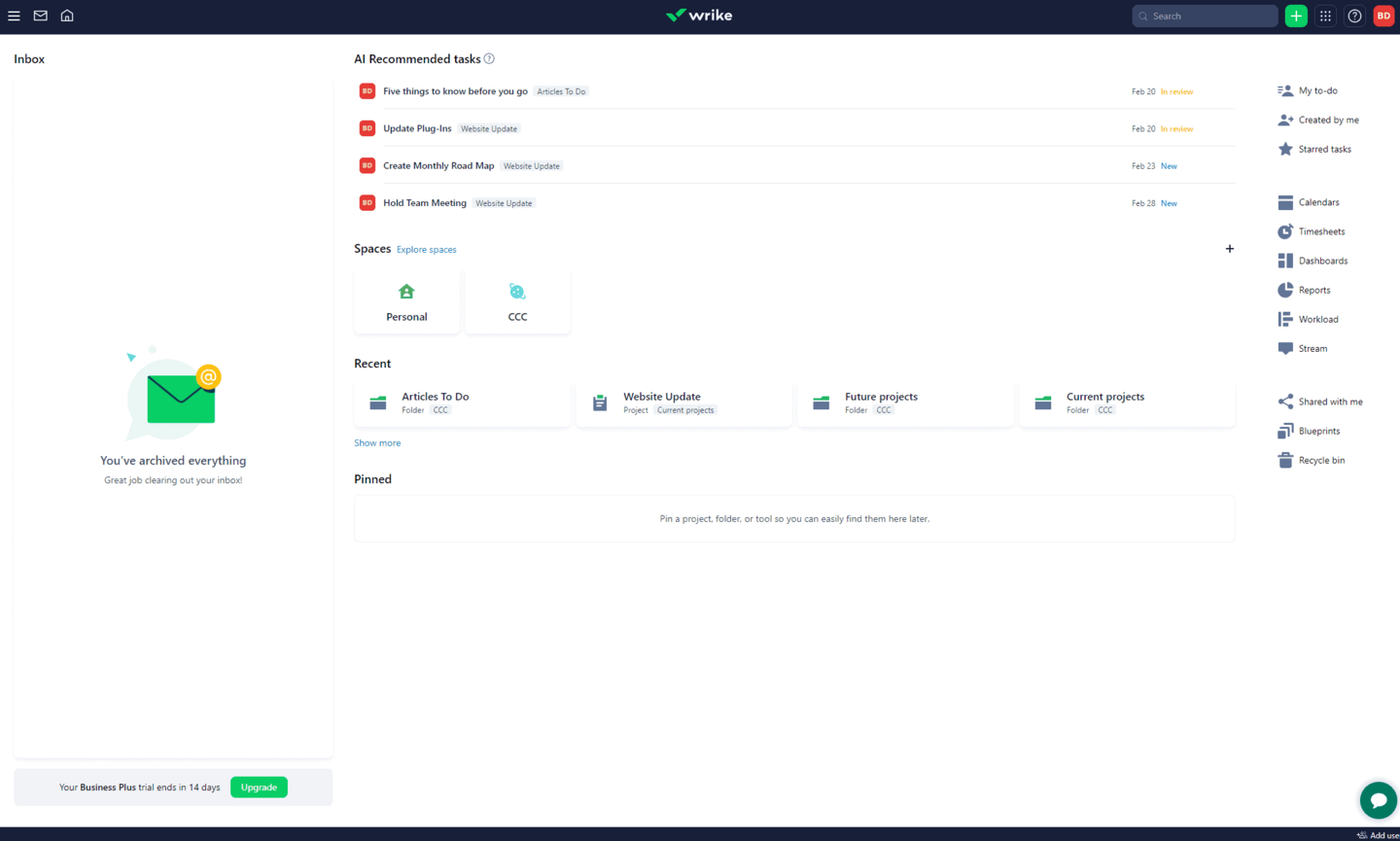Viewport: 1400px width, 841px height.
Task: Click the Show more link
Action: coord(377,443)
